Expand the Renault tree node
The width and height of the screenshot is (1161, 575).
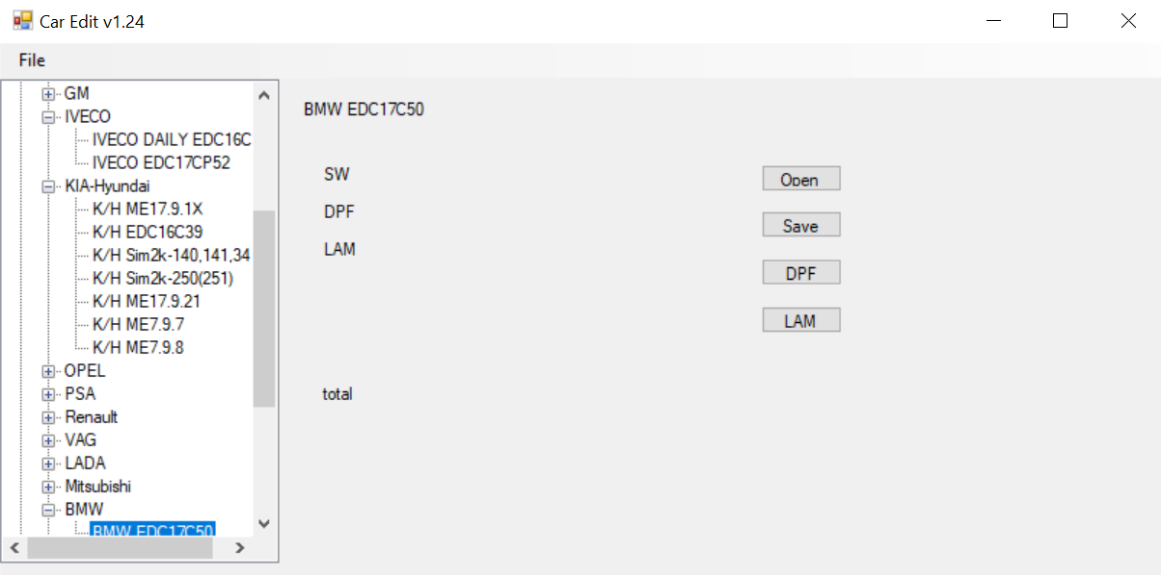pyautogui.click(x=48, y=417)
